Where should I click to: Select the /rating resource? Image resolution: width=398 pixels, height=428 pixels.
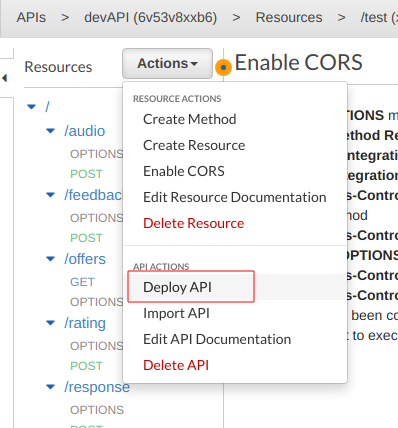click(85, 323)
